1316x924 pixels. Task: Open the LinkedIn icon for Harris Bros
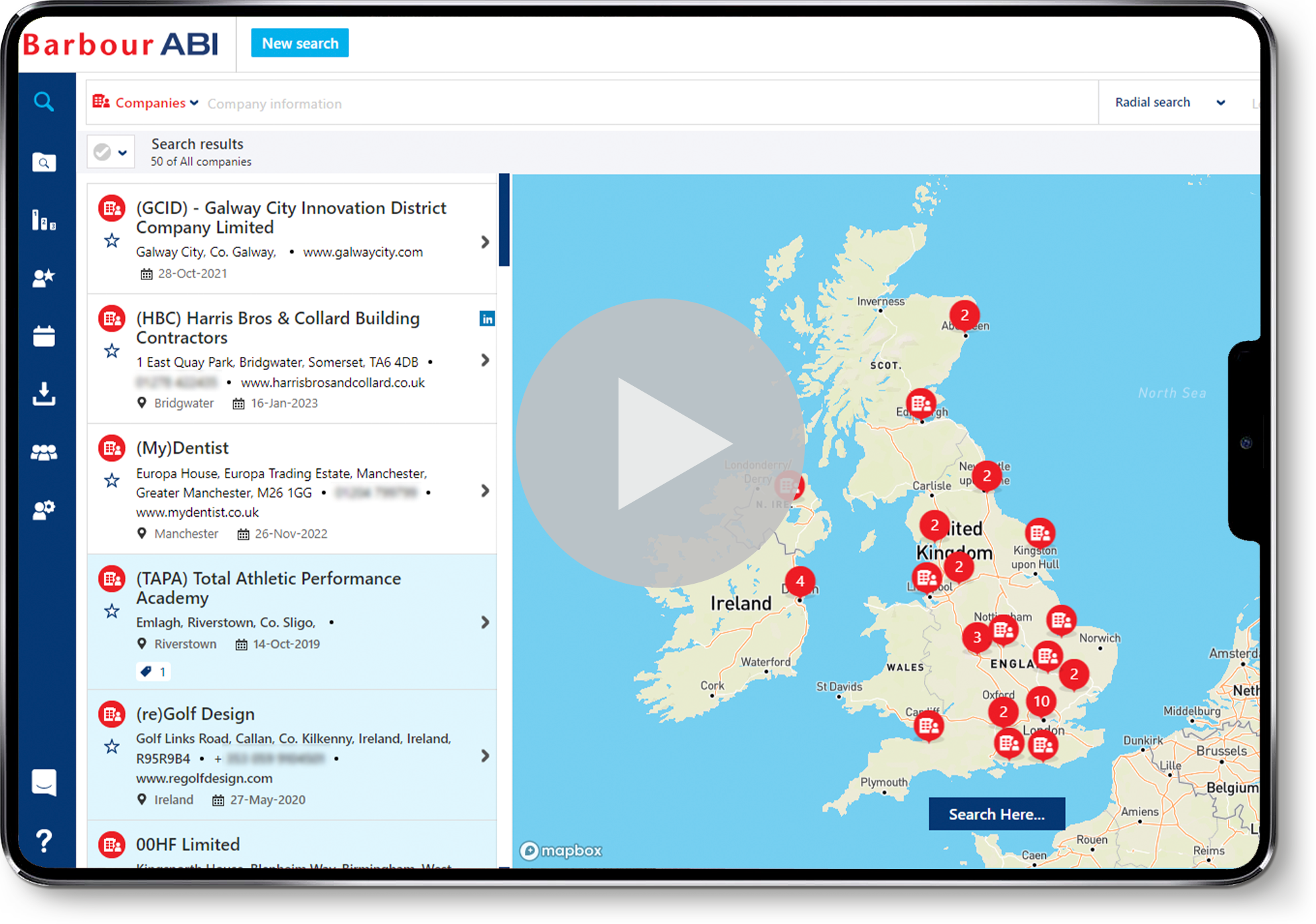487,319
